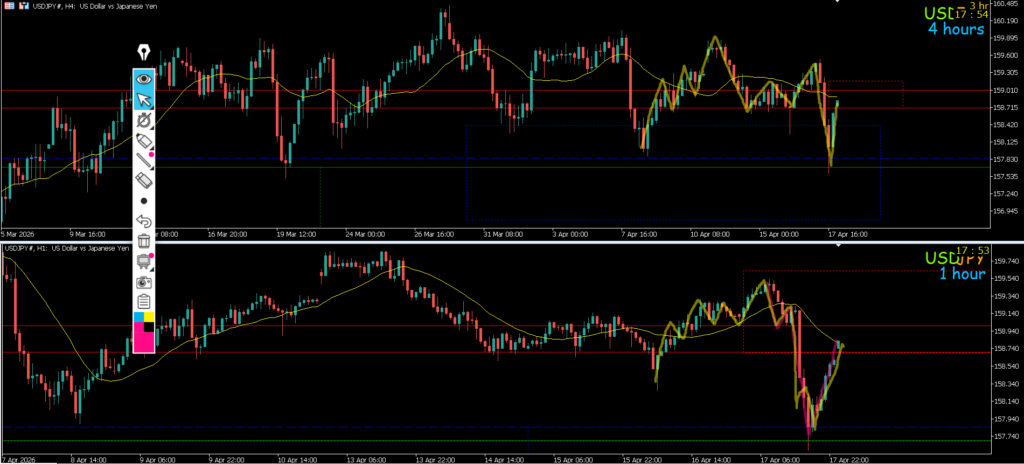
Task: Select the highlighter marker tool
Action: click(144, 141)
